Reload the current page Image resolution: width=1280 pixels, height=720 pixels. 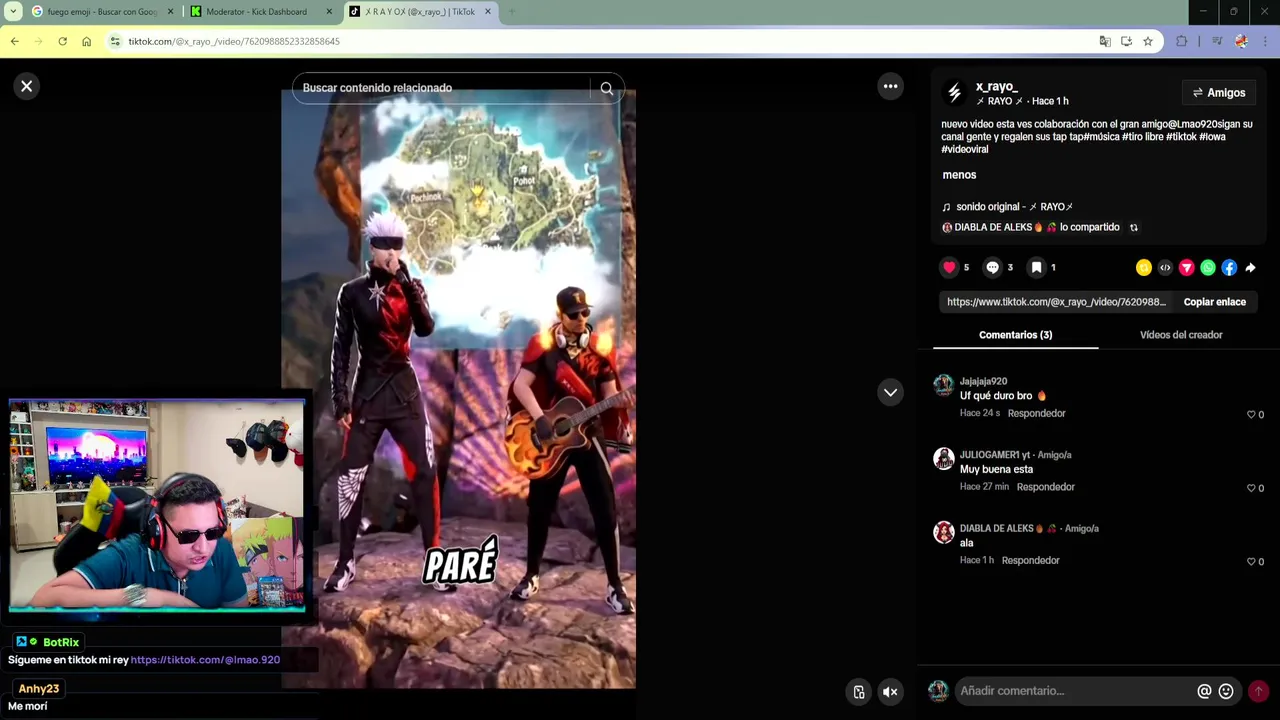62,41
